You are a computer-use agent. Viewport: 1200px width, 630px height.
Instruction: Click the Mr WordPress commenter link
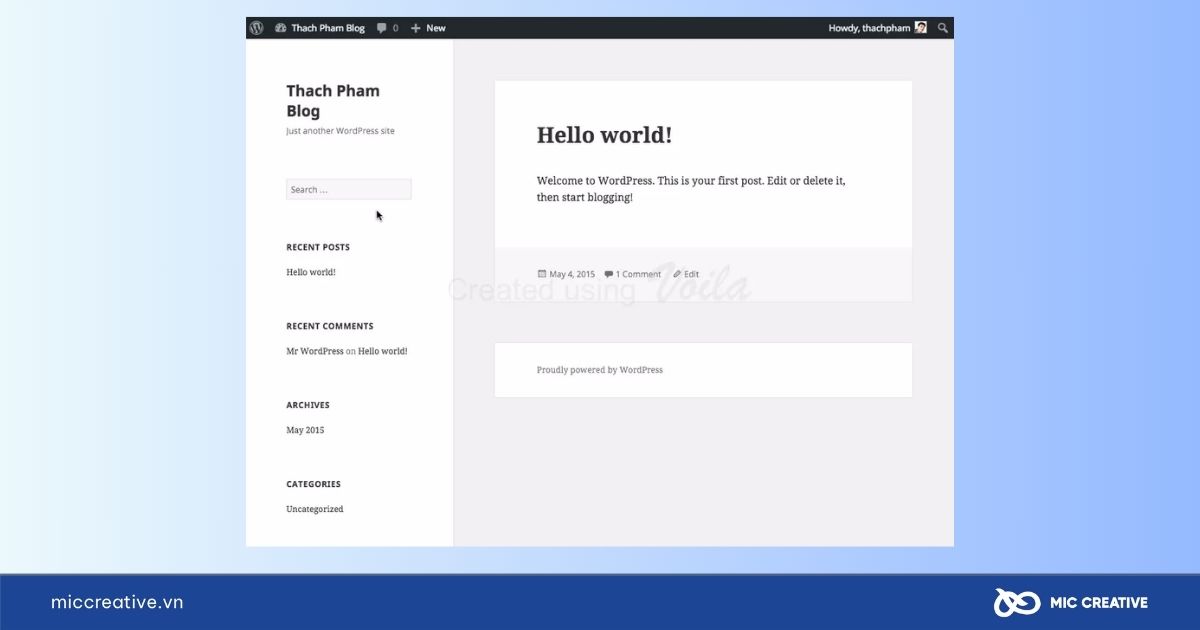315,351
